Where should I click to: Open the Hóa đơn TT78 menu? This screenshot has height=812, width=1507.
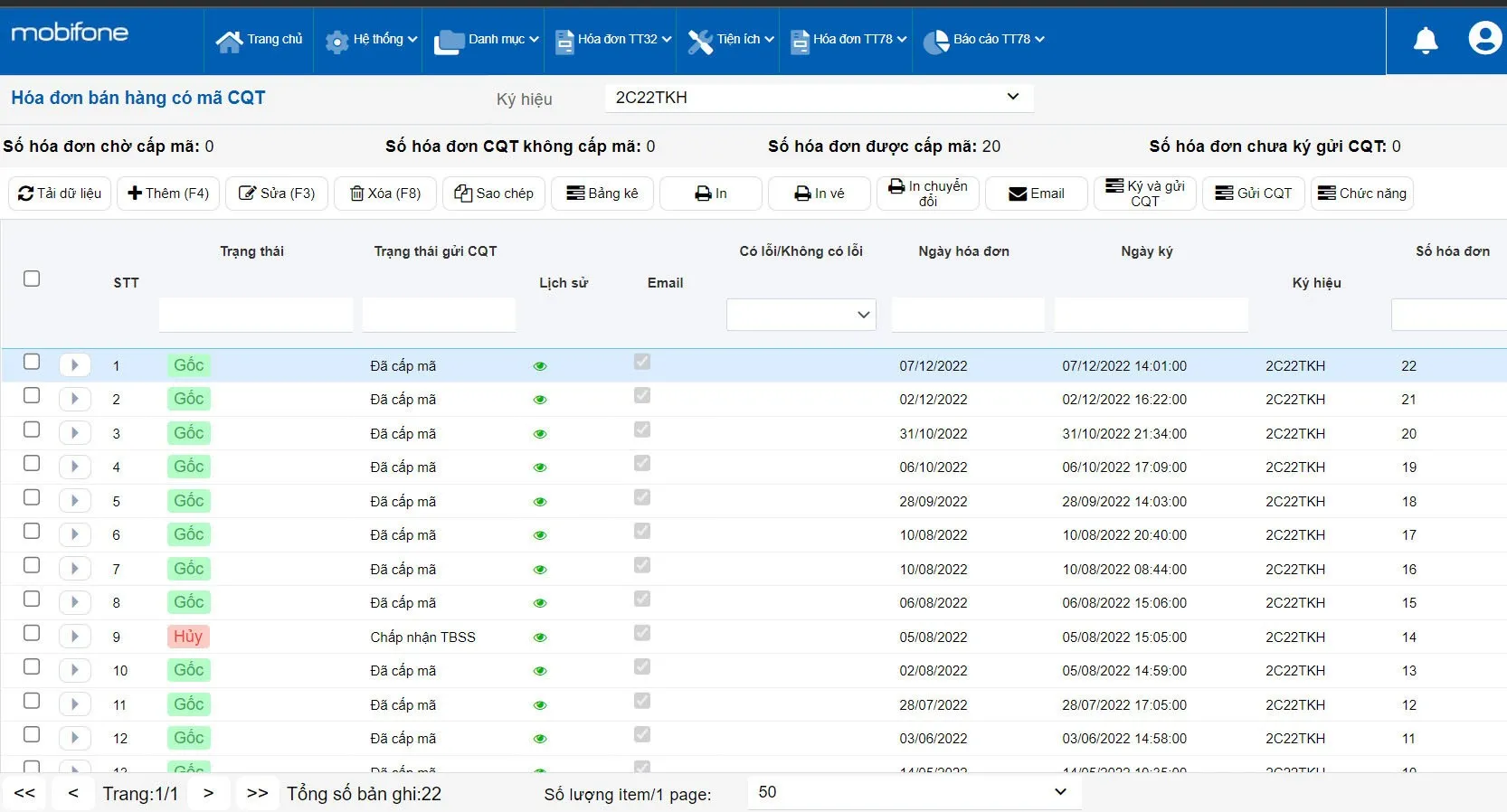848,40
